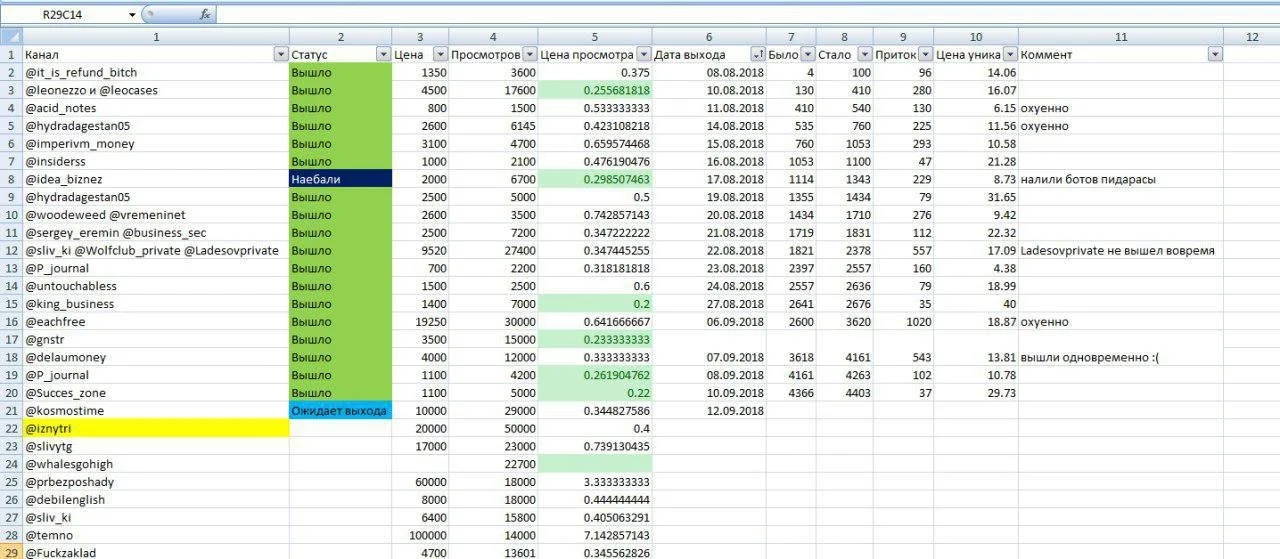The image size is (1280, 559).
Task: Click the Name Box showing R29C14
Action: coord(64,15)
